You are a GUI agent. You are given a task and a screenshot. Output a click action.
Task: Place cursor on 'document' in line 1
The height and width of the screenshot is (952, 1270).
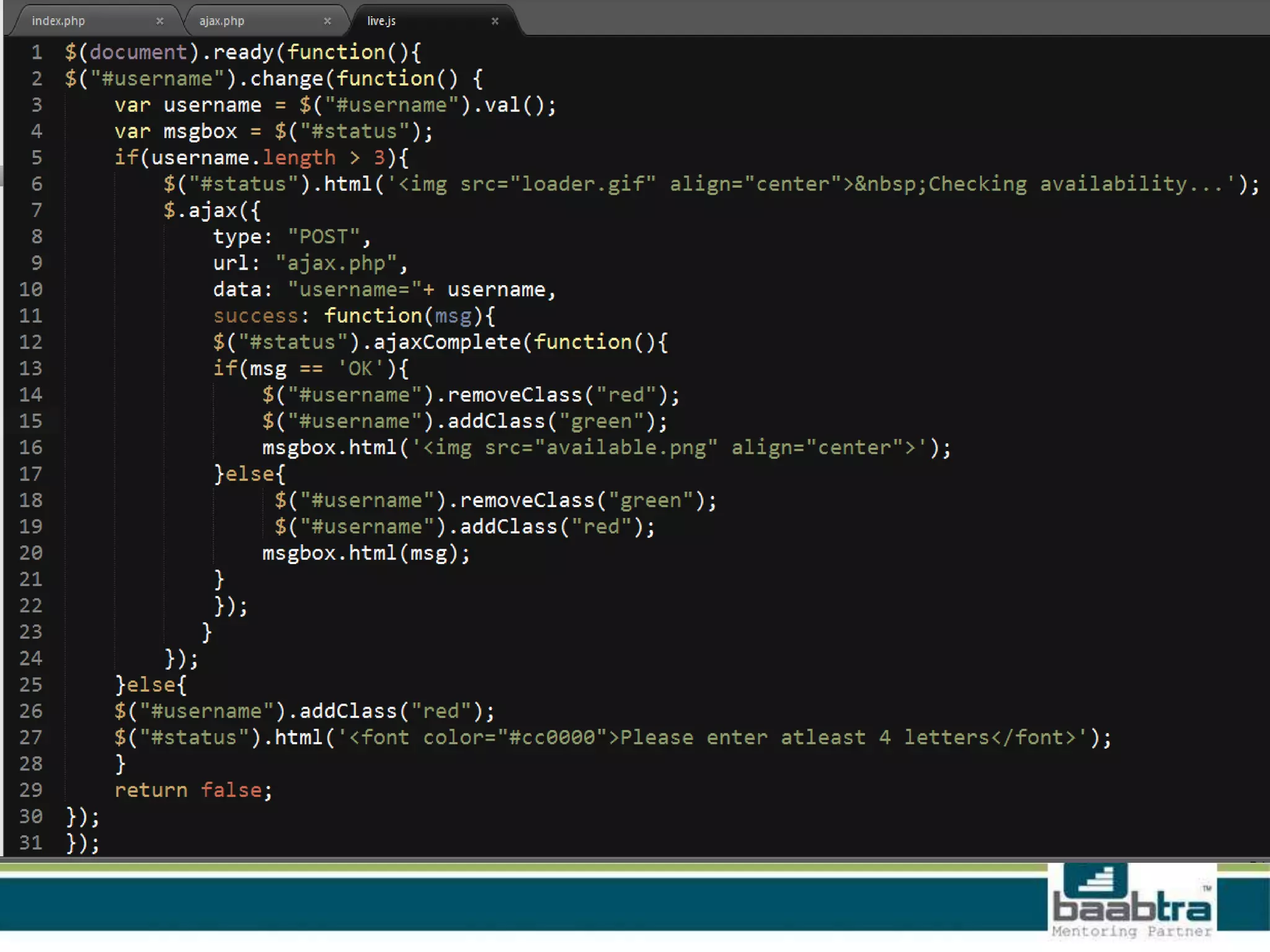[138, 53]
